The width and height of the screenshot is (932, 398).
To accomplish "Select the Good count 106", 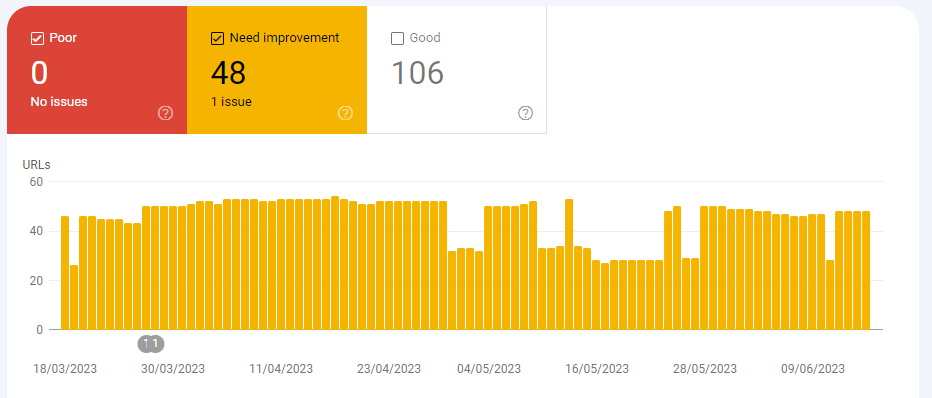I will coord(417,73).
